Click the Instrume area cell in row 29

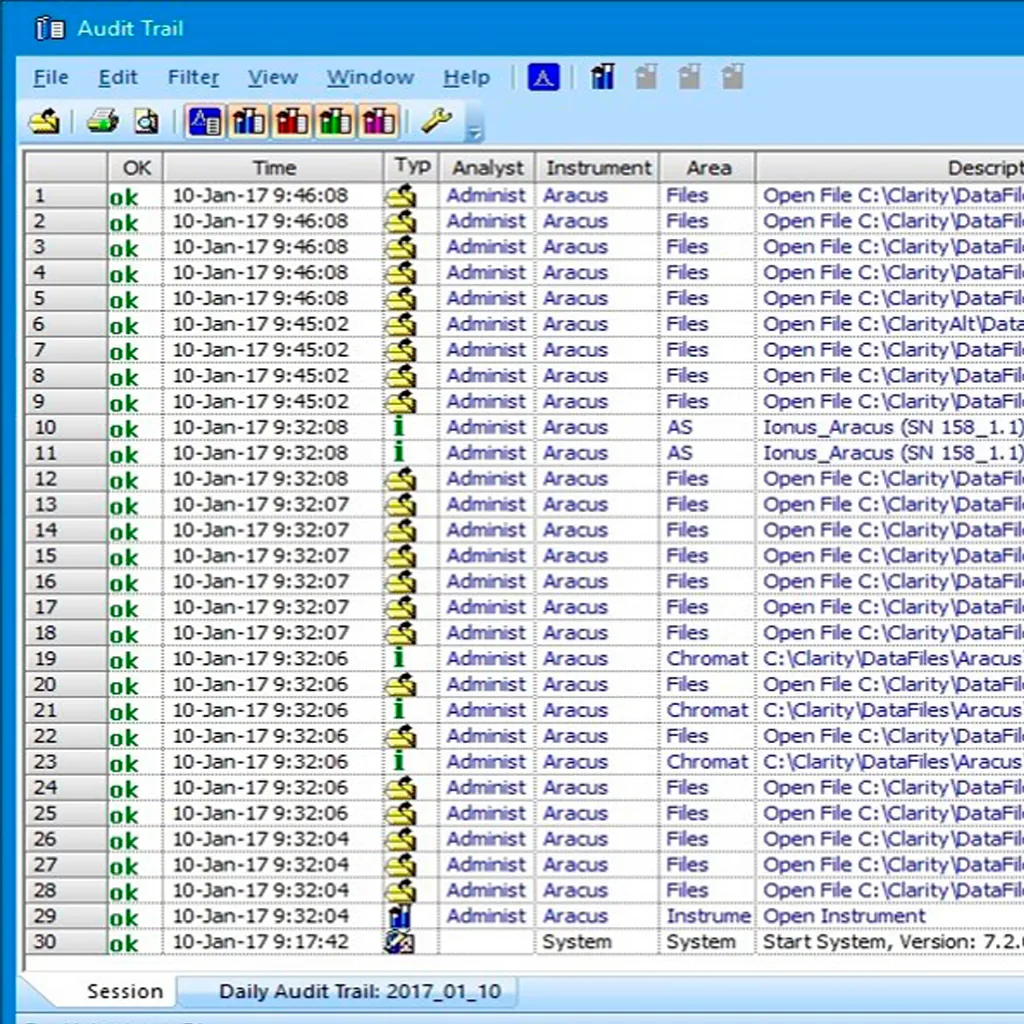point(709,916)
